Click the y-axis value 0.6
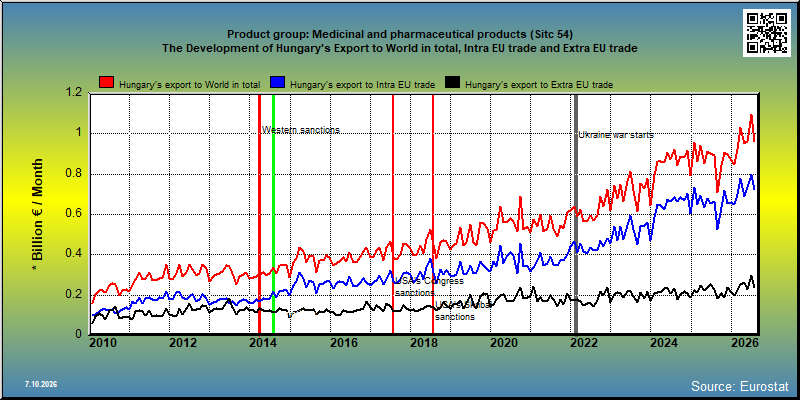Viewport: 800px width, 400px height. pos(74,214)
